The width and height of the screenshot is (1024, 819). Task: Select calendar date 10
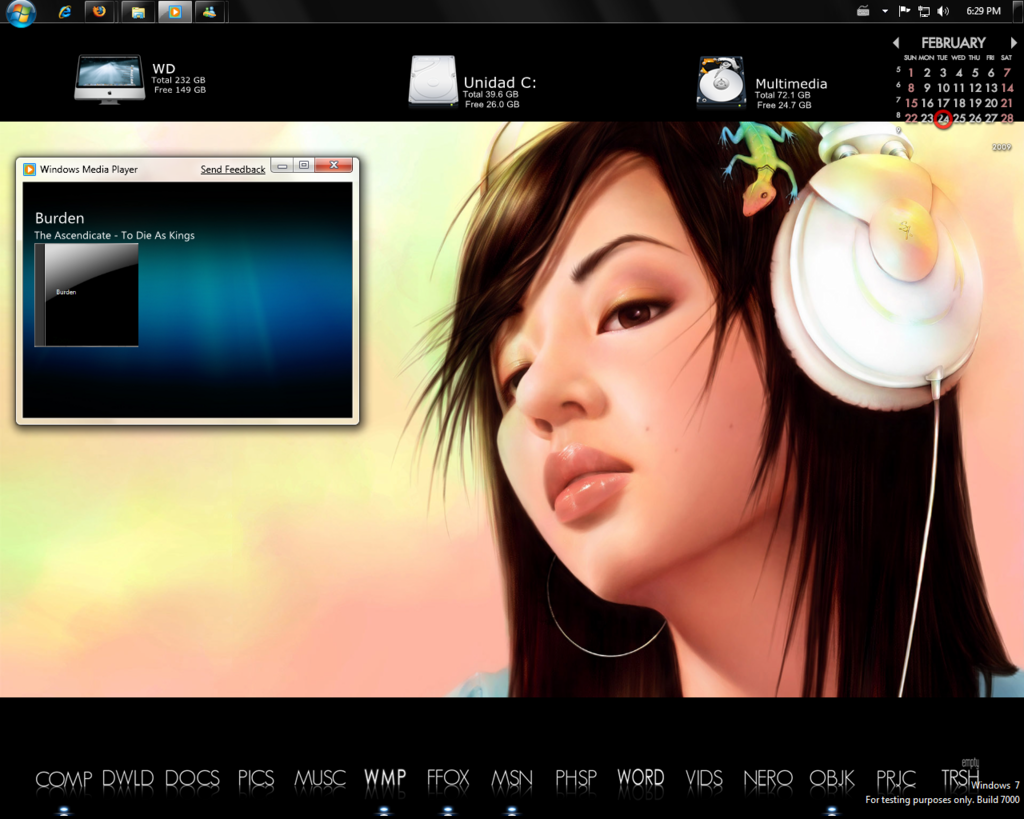pos(943,88)
